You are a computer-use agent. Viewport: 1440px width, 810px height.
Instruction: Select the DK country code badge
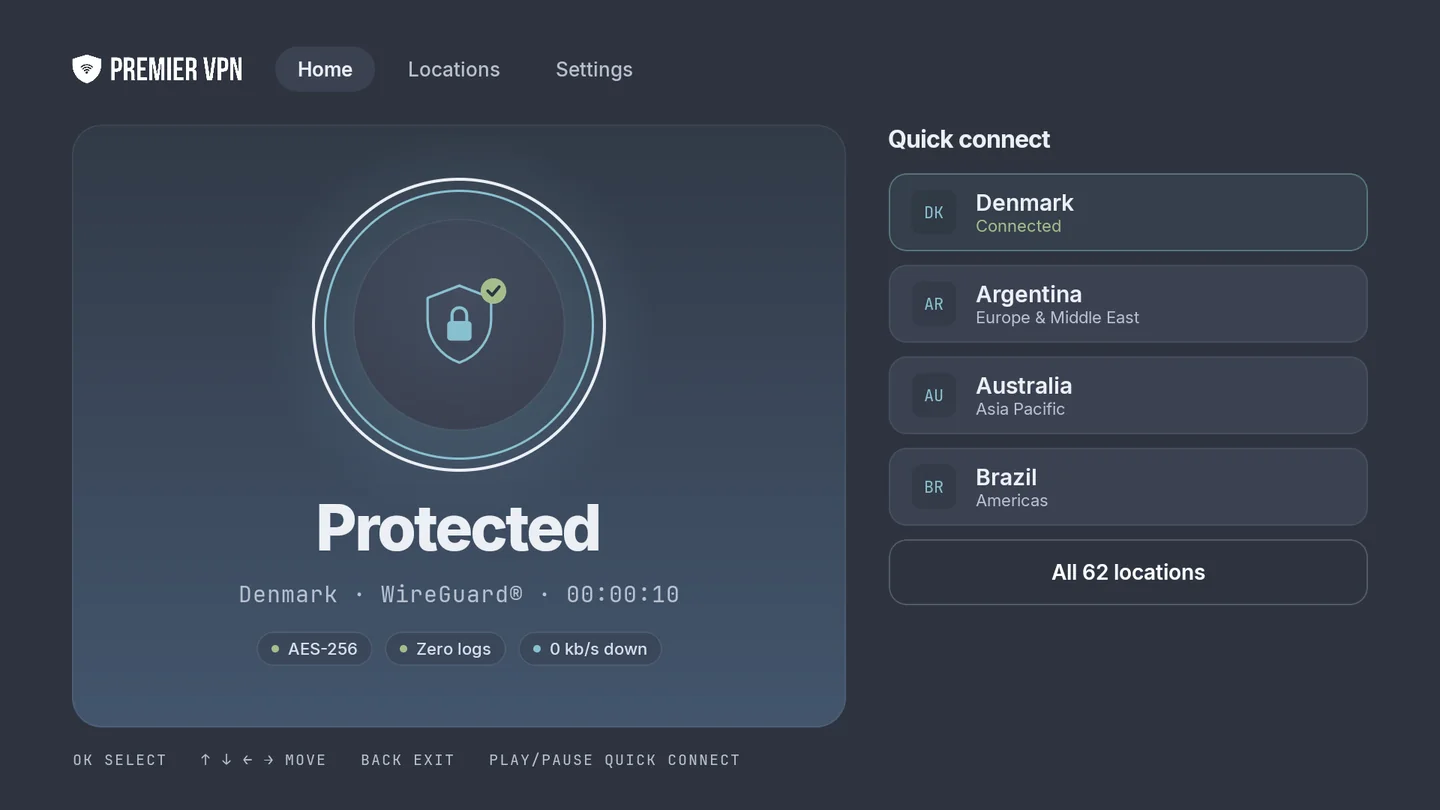(x=934, y=212)
